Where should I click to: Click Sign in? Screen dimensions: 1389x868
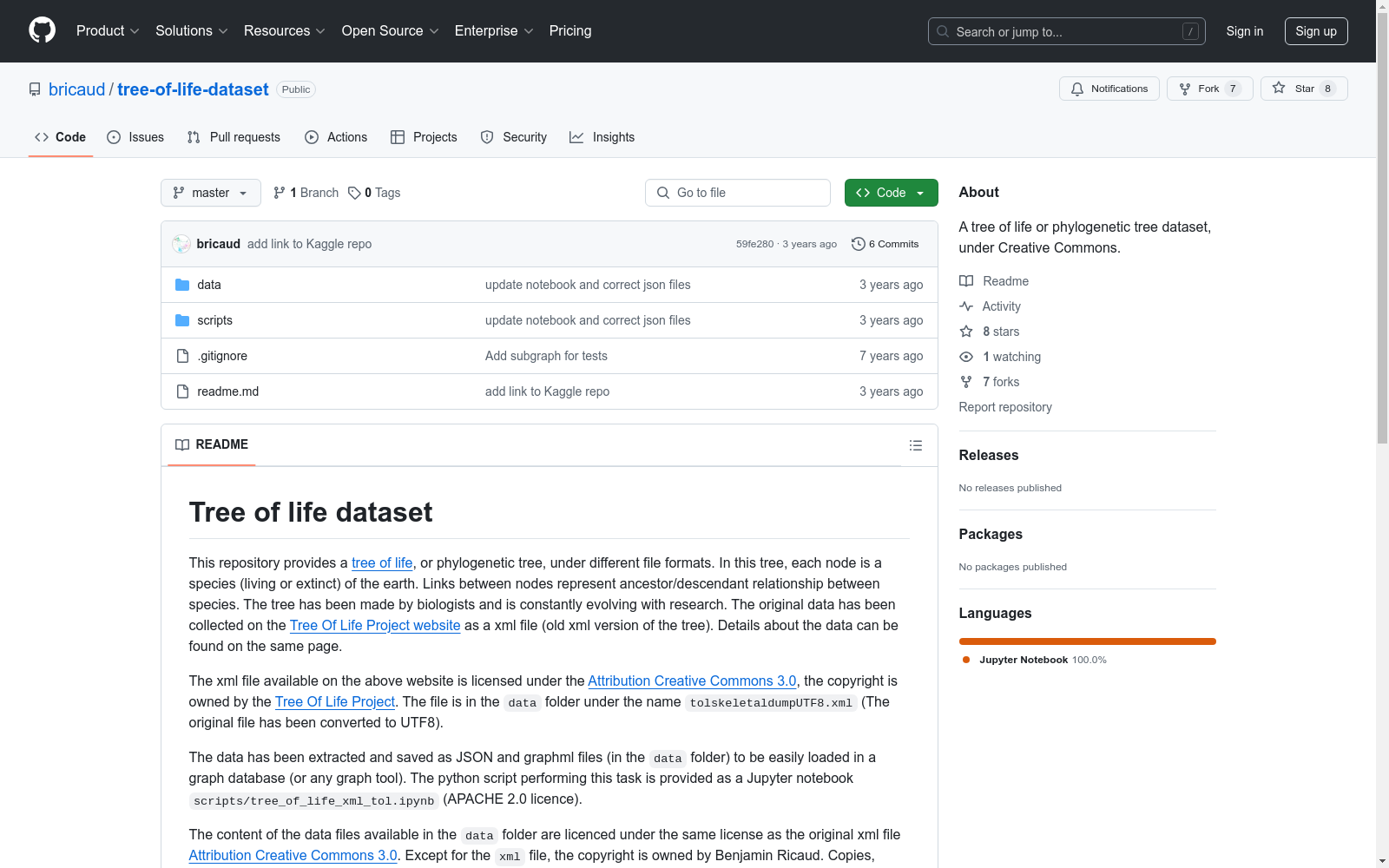tap(1244, 31)
